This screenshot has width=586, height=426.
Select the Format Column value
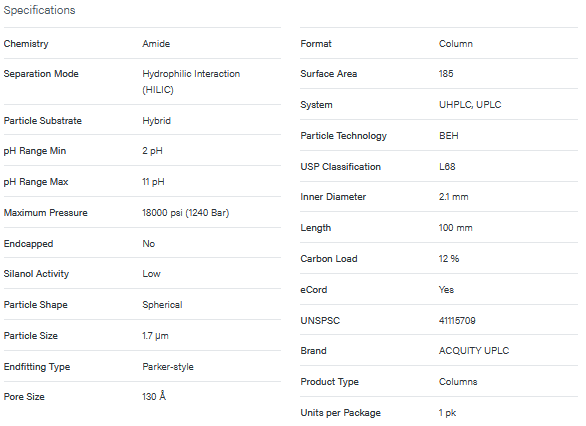456,44
